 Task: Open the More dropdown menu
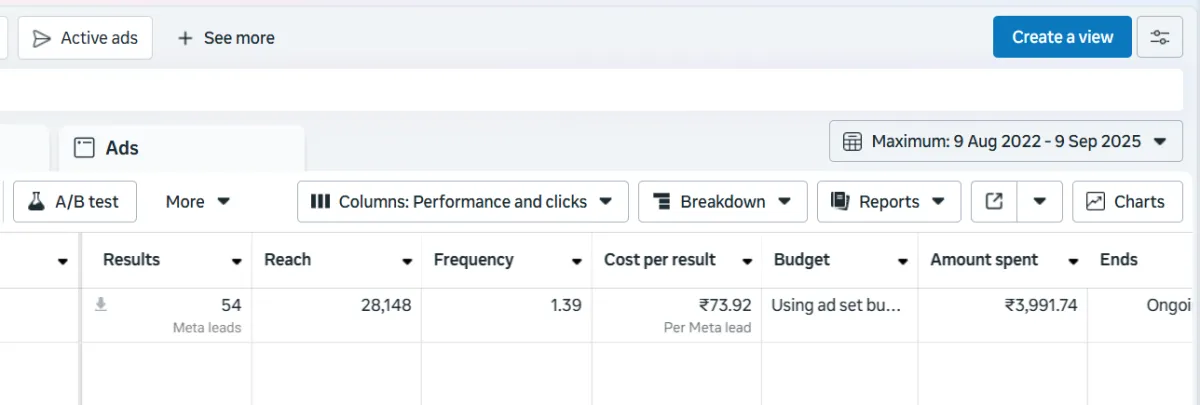click(x=198, y=201)
